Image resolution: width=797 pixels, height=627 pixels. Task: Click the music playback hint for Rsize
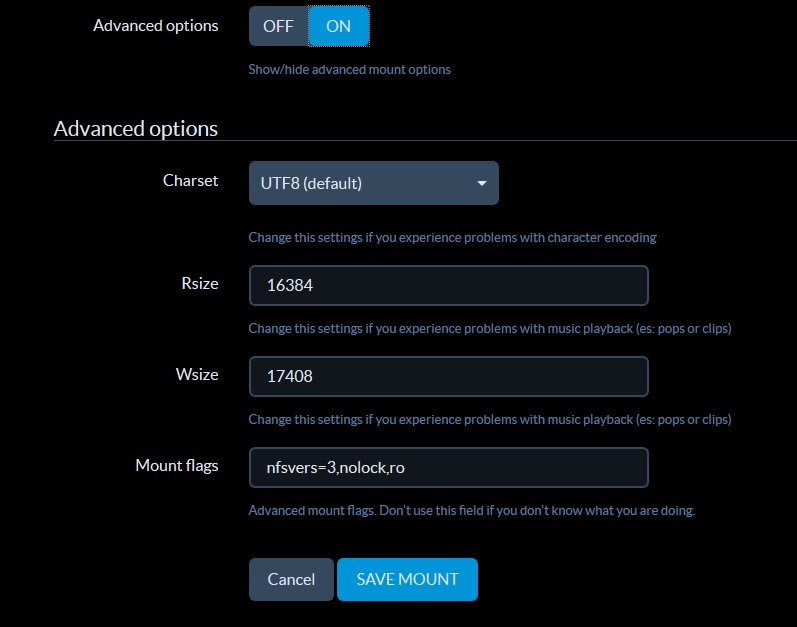[x=490, y=329]
